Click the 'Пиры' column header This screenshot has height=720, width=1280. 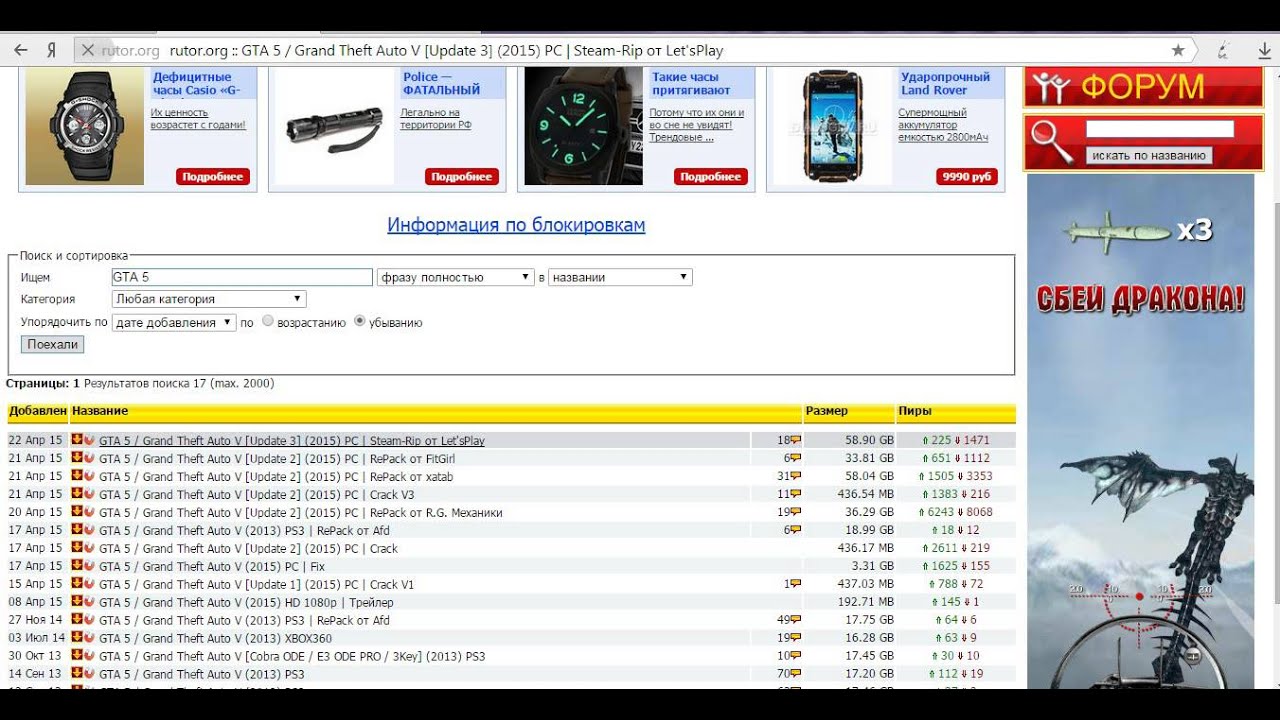point(915,411)
